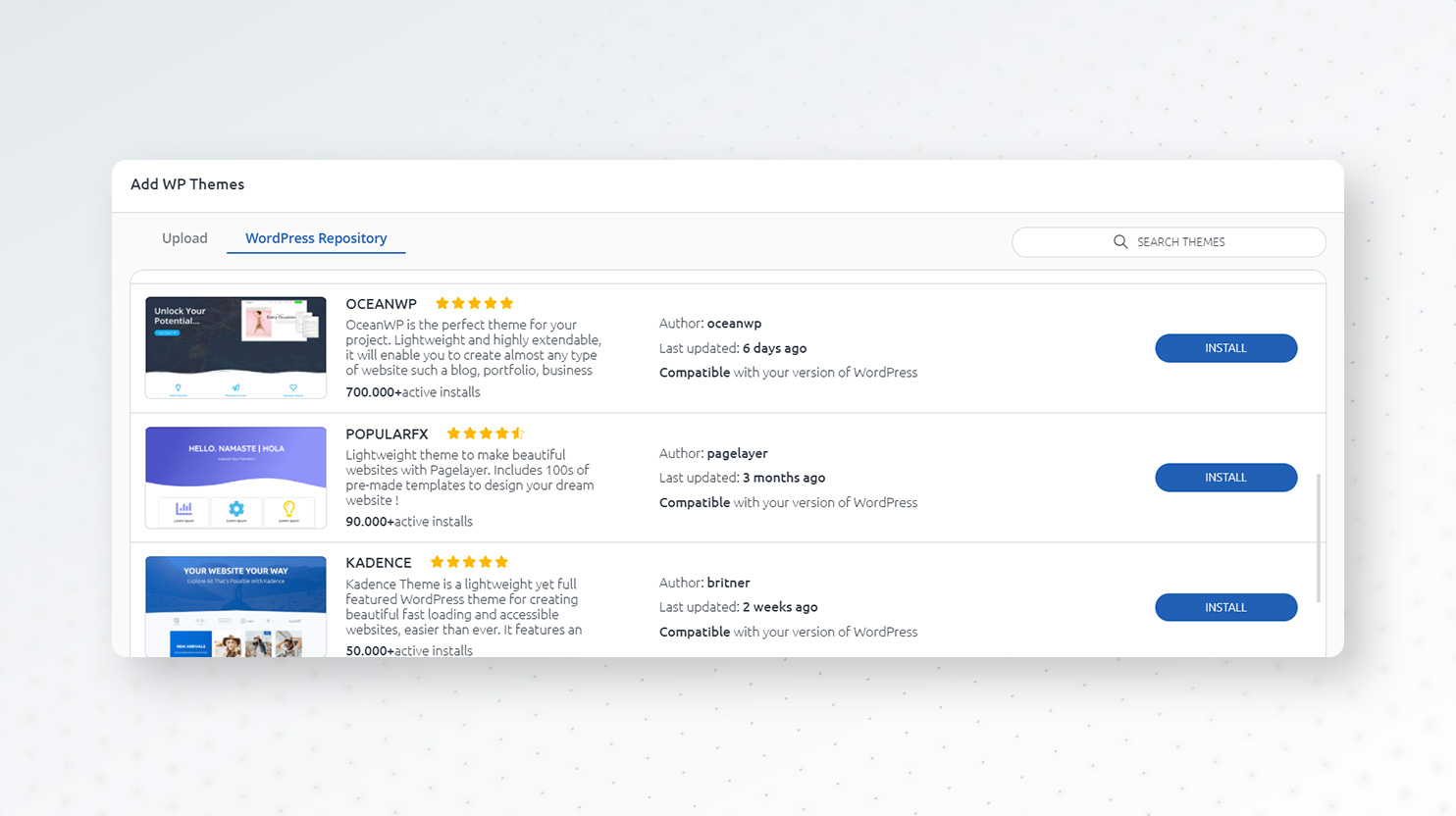1456x816 pixels.
Task: Click the Add WP Themes heading
Action: 187,184
